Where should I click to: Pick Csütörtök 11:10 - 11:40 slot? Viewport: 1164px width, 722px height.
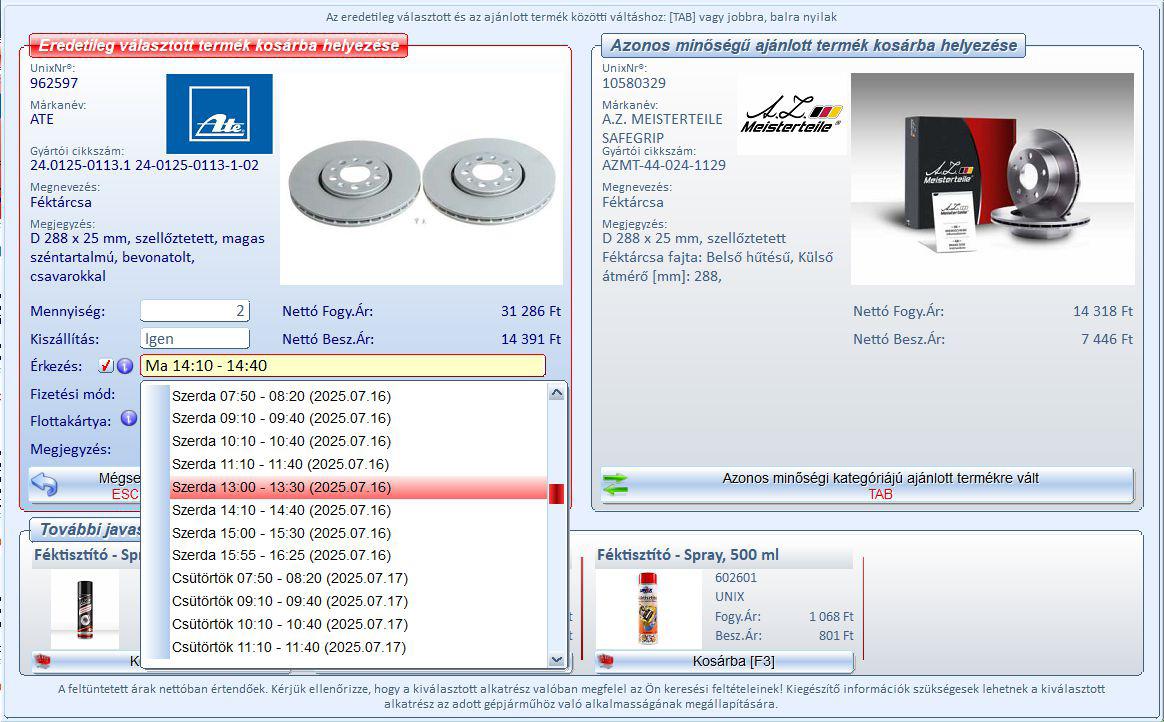pos(359,648)
